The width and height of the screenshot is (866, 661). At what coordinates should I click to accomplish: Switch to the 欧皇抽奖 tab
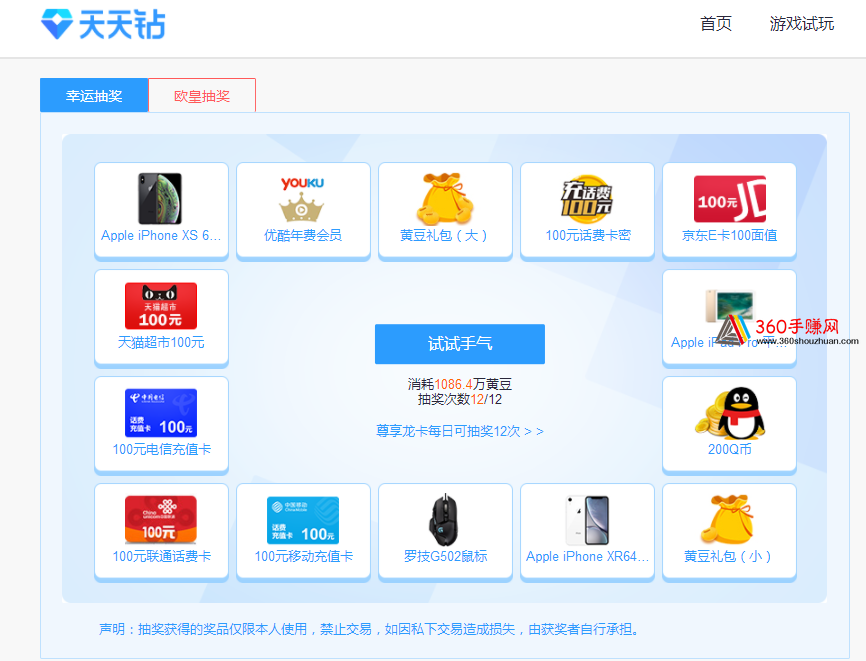[202, 96]
